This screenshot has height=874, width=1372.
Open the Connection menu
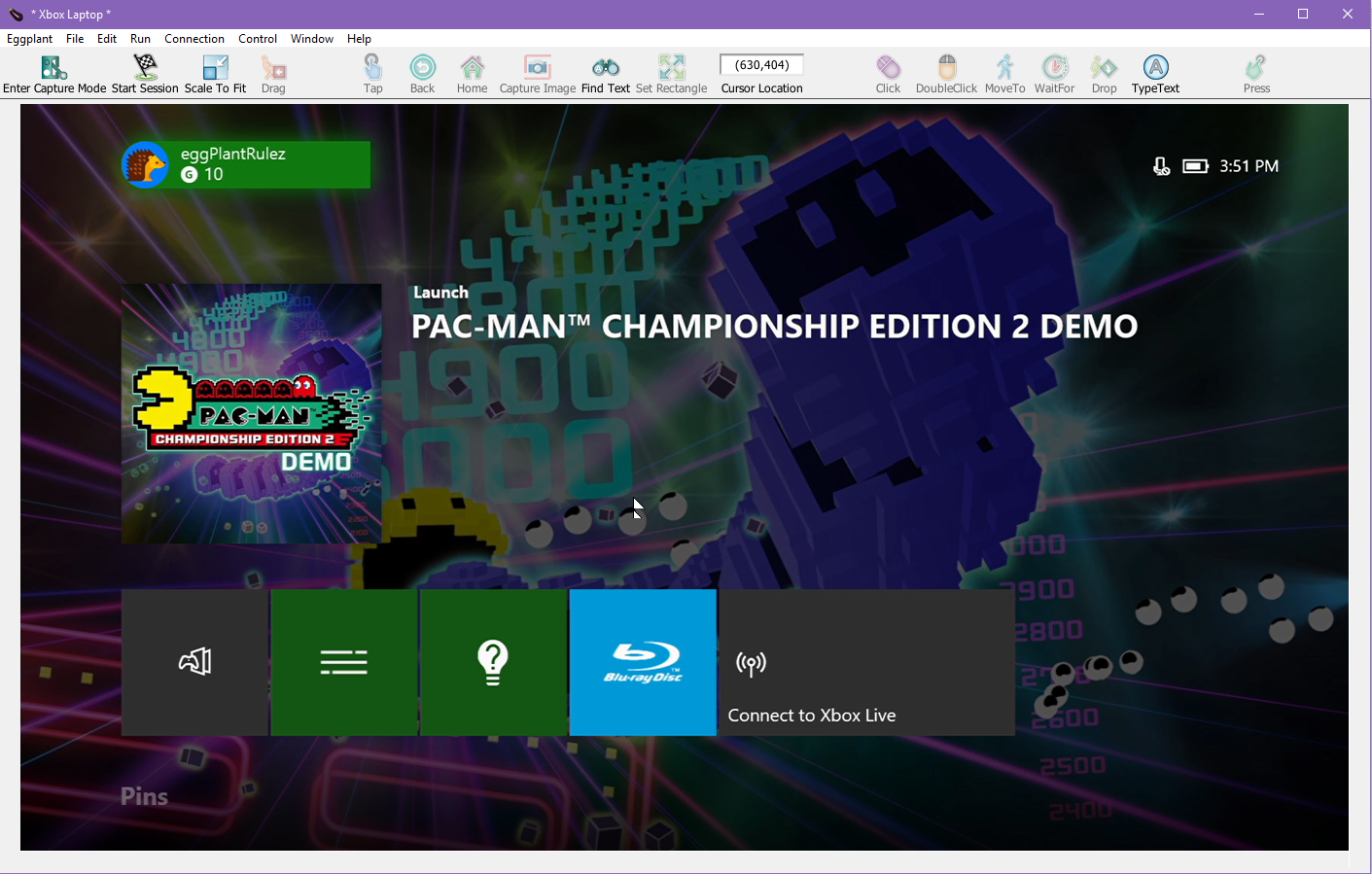click(x=194, y=39)
